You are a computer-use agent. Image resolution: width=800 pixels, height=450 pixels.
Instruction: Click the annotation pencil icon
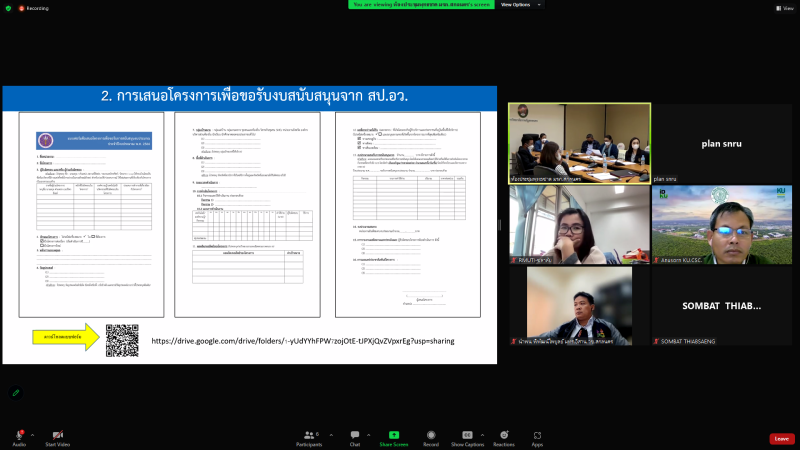16,393
